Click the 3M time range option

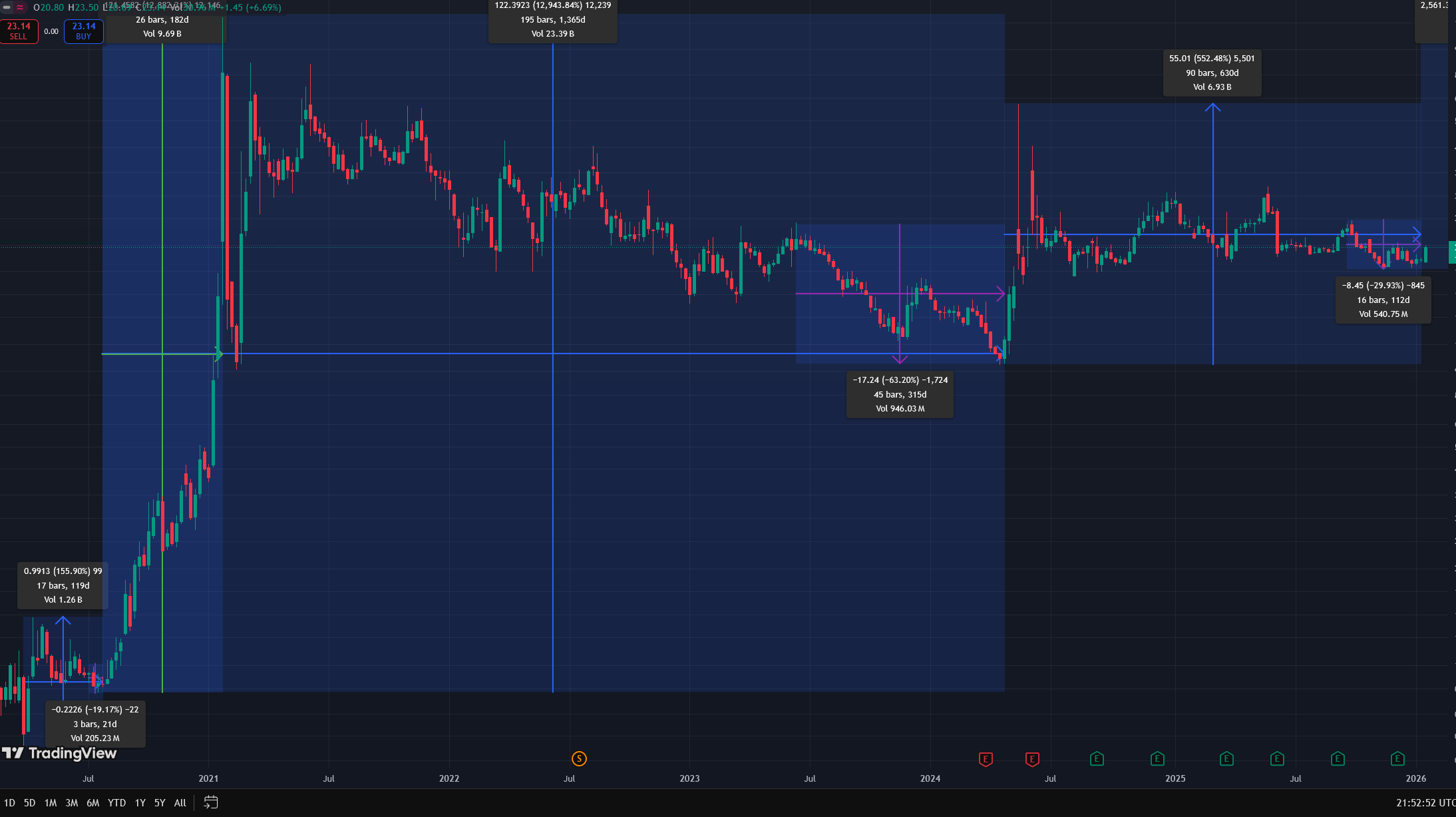click(71, 803)
